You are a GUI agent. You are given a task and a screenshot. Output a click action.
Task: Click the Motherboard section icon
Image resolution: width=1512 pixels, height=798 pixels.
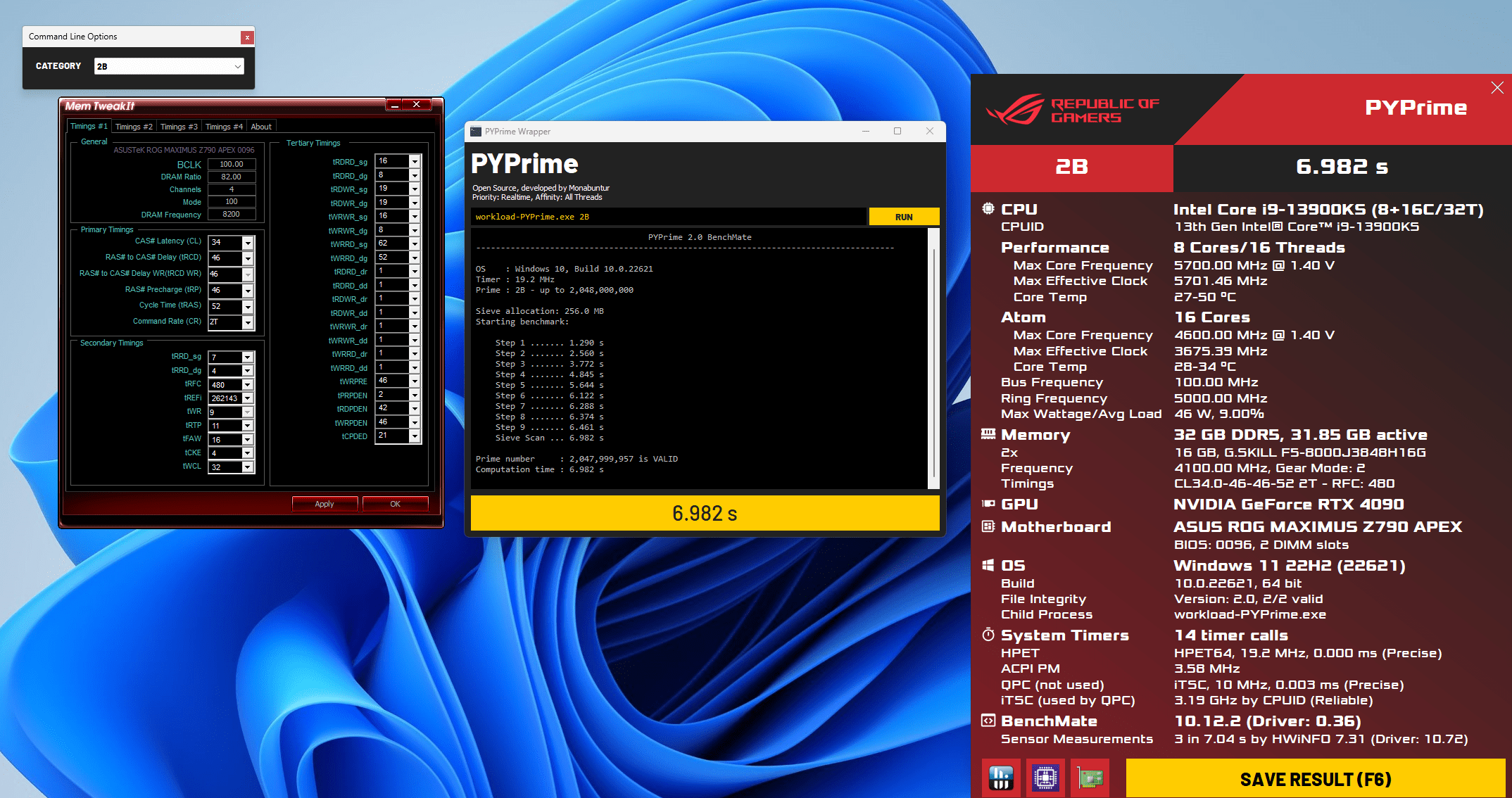click(988, 526)
